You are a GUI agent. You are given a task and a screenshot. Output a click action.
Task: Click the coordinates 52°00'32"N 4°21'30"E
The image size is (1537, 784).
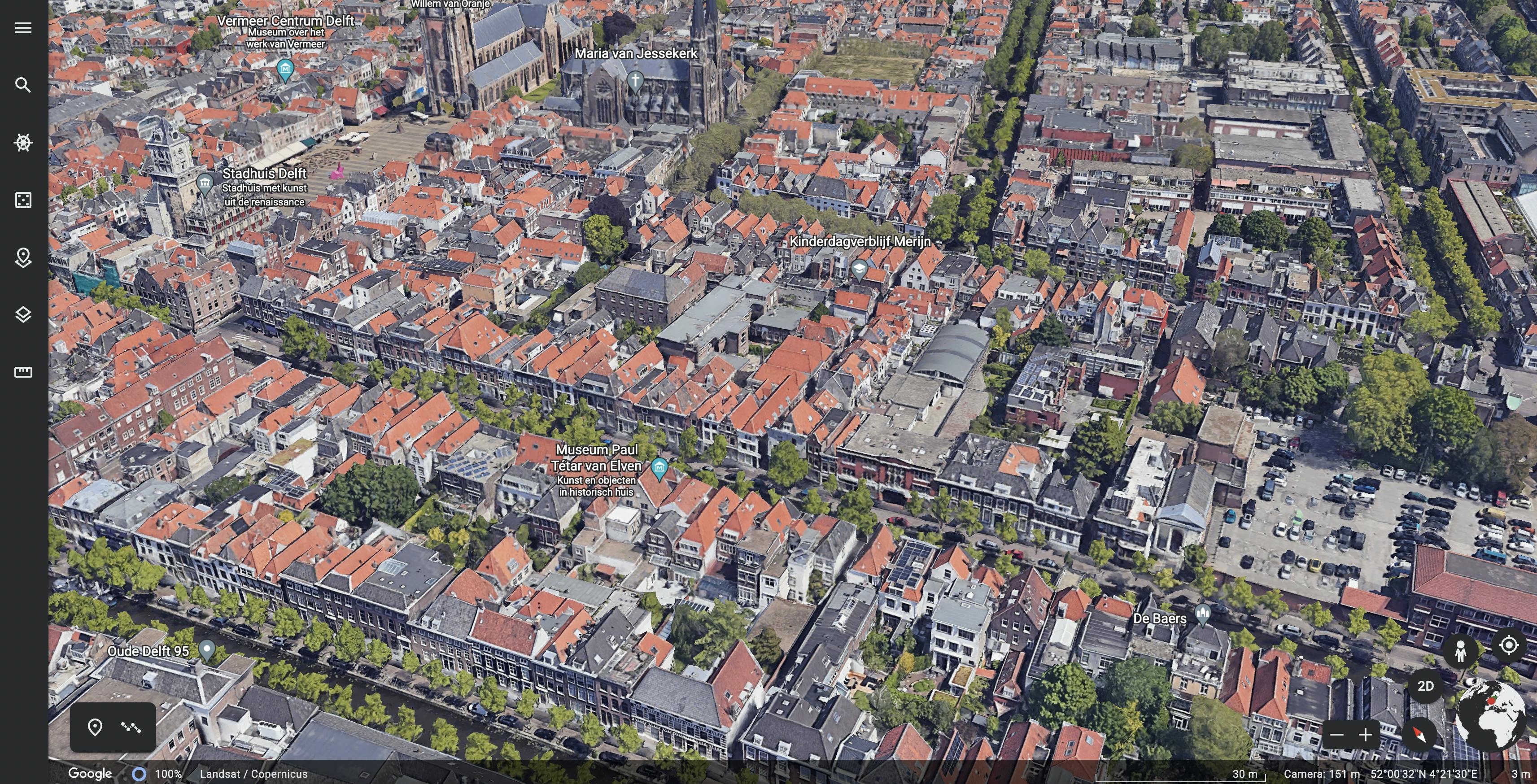tap(1423, 774)
